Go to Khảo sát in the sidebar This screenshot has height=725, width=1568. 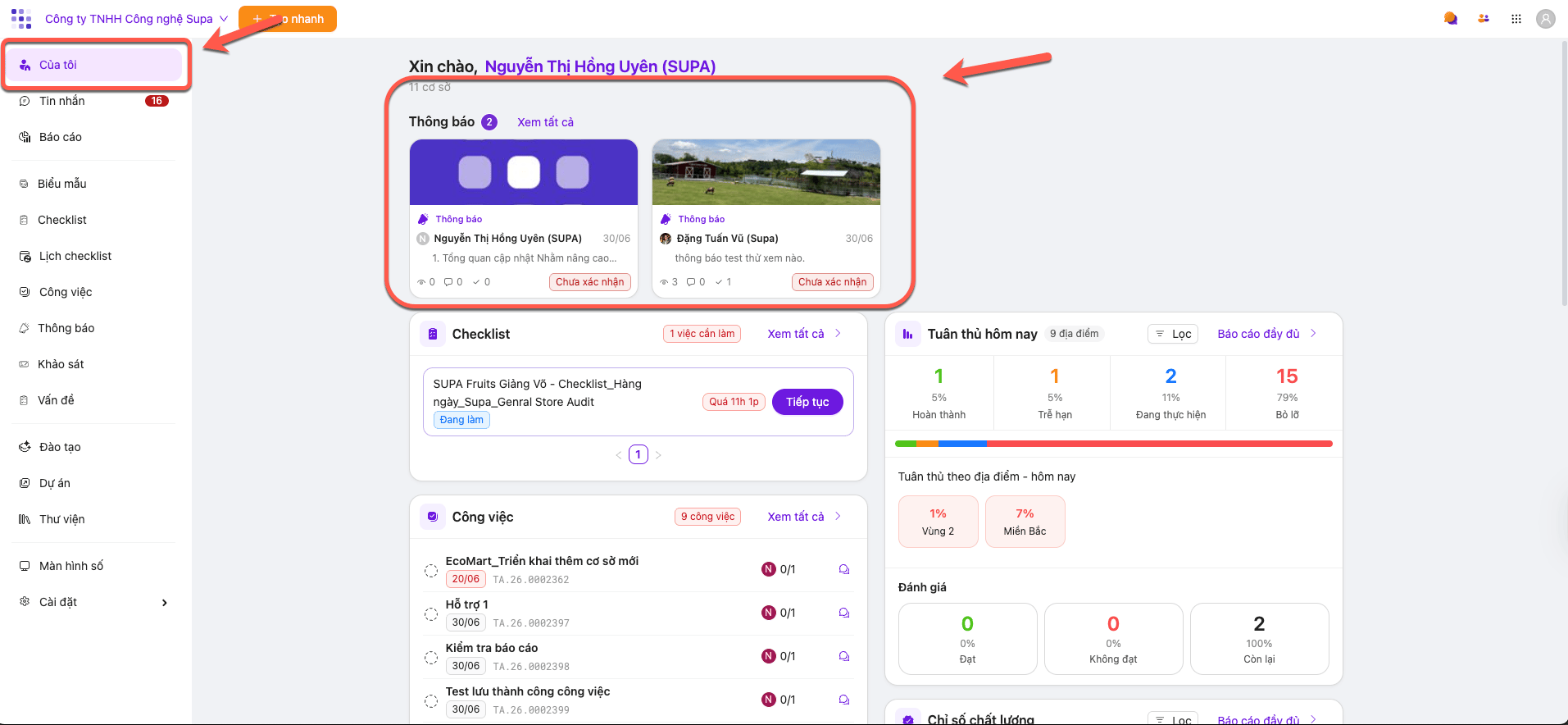pos(93,364)
